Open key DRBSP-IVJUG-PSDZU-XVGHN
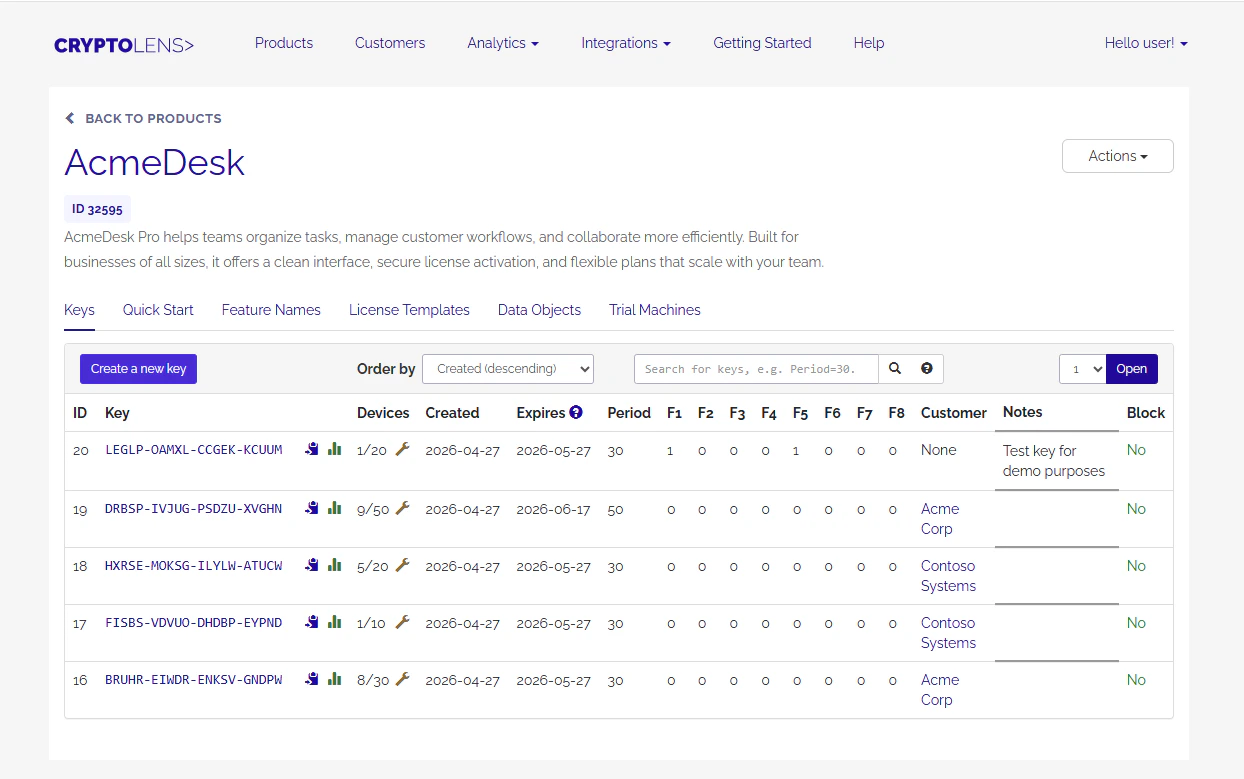This screenshot has height=779, width=1244. coord(194,508)
